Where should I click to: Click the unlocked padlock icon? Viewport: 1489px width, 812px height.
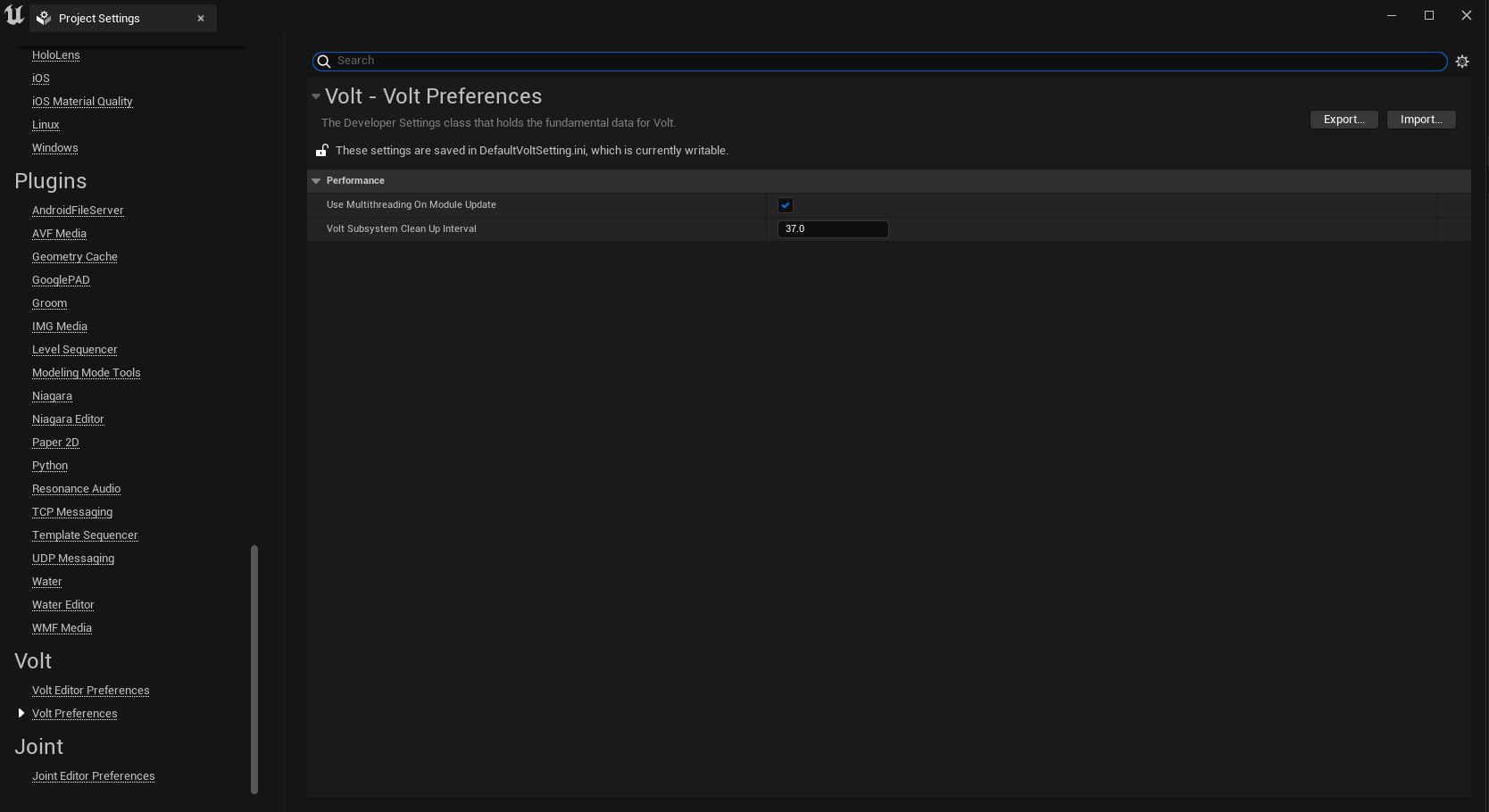pos(321,151)
